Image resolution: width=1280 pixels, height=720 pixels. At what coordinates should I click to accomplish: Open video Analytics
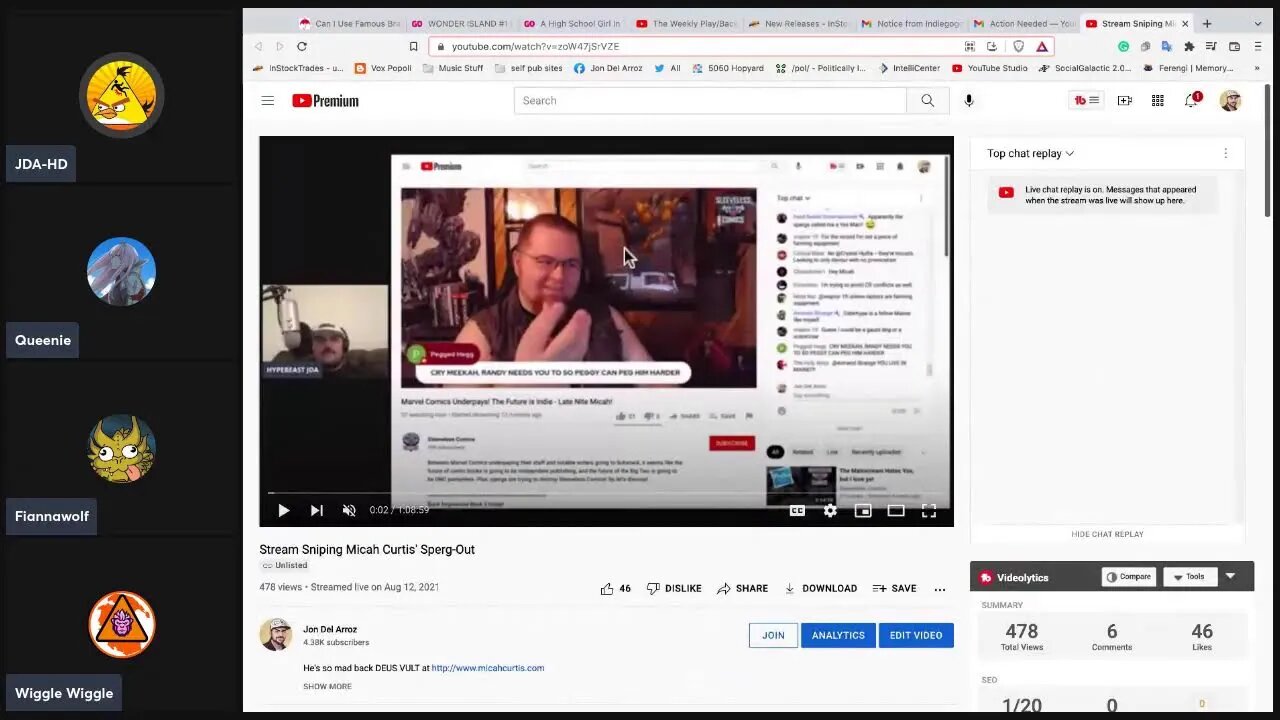coord(838,635)
